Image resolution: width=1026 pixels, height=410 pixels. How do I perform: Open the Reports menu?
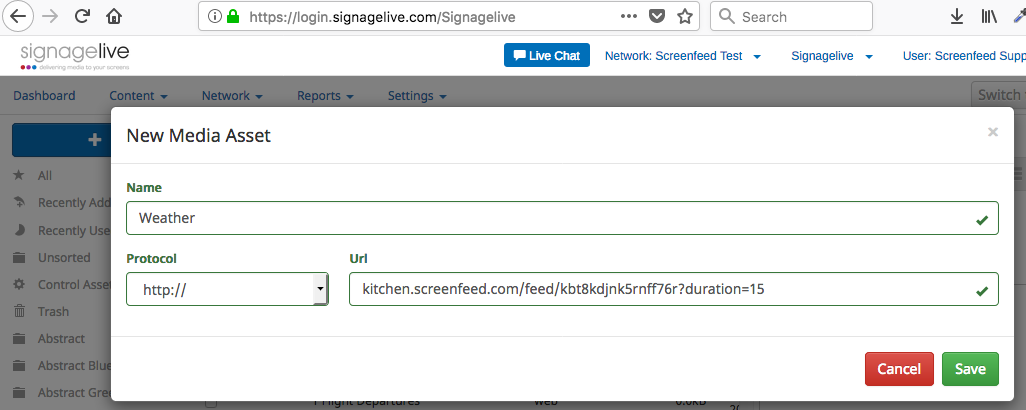coord(325,96)
